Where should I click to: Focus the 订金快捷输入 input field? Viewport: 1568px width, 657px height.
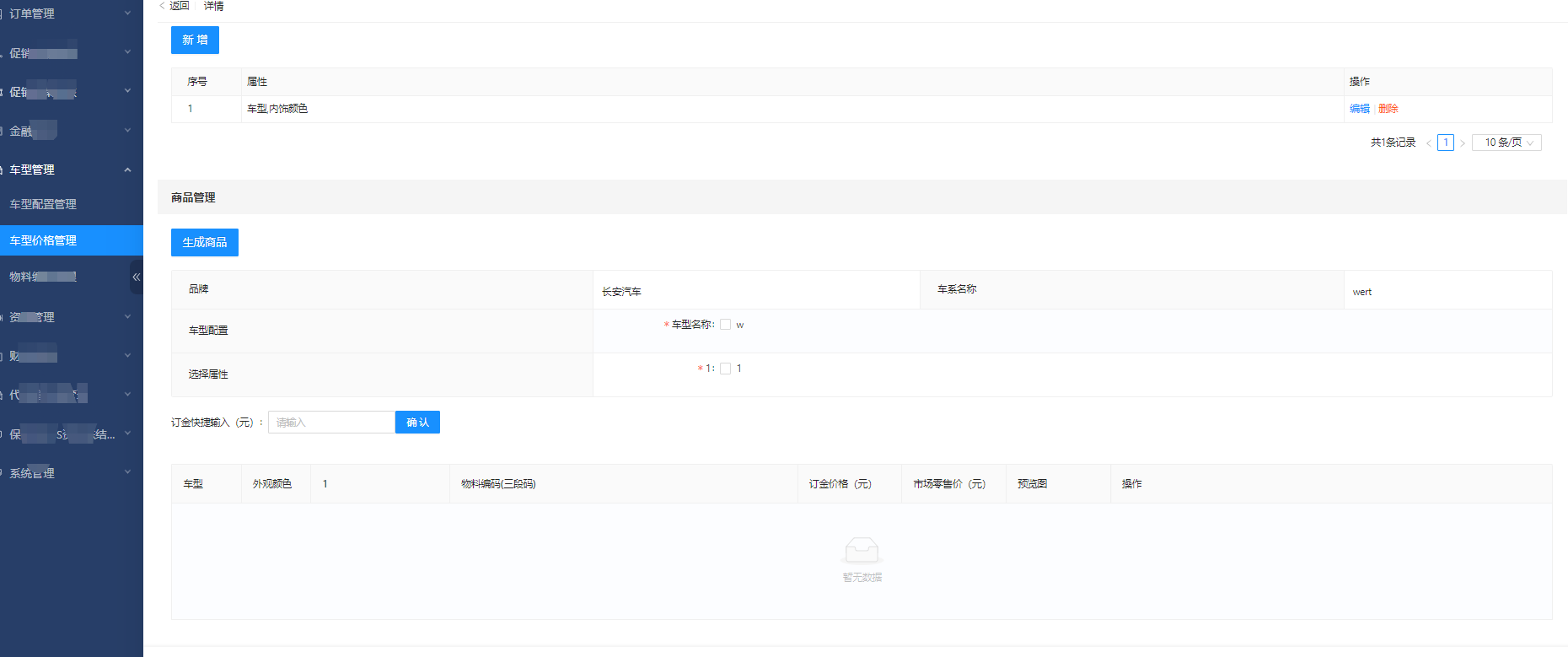(331, 423)
